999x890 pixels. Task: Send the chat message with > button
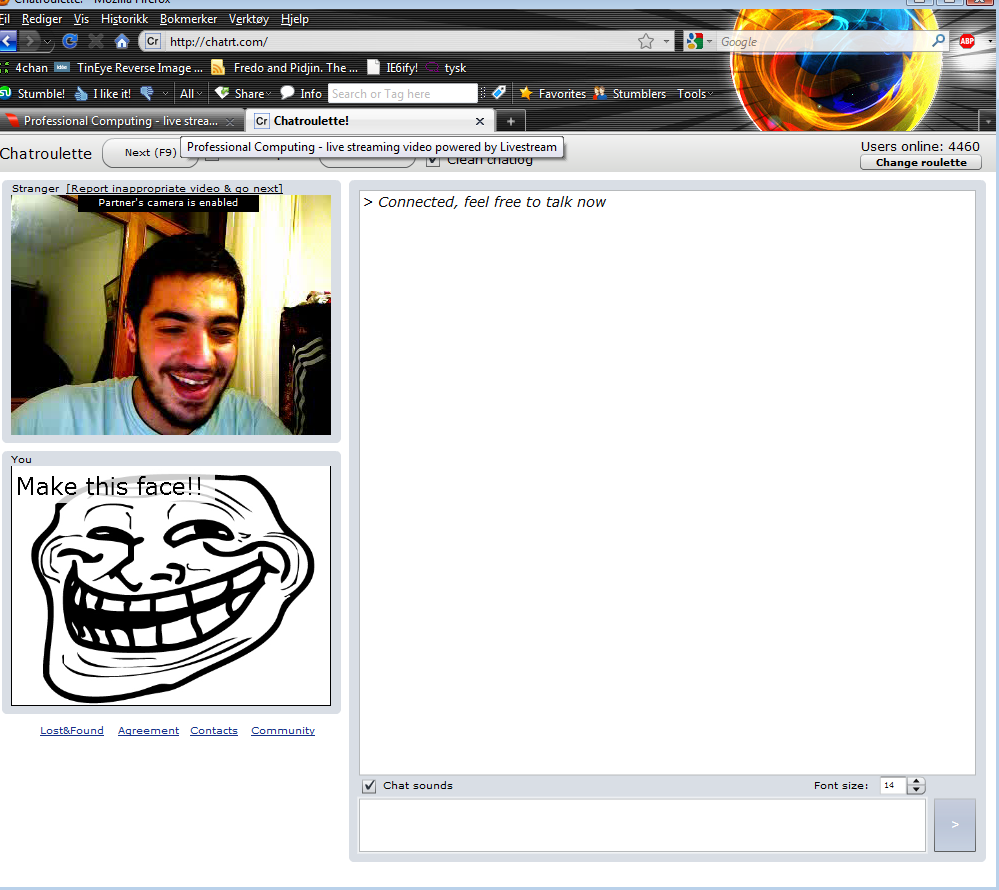tap(954, 825)
